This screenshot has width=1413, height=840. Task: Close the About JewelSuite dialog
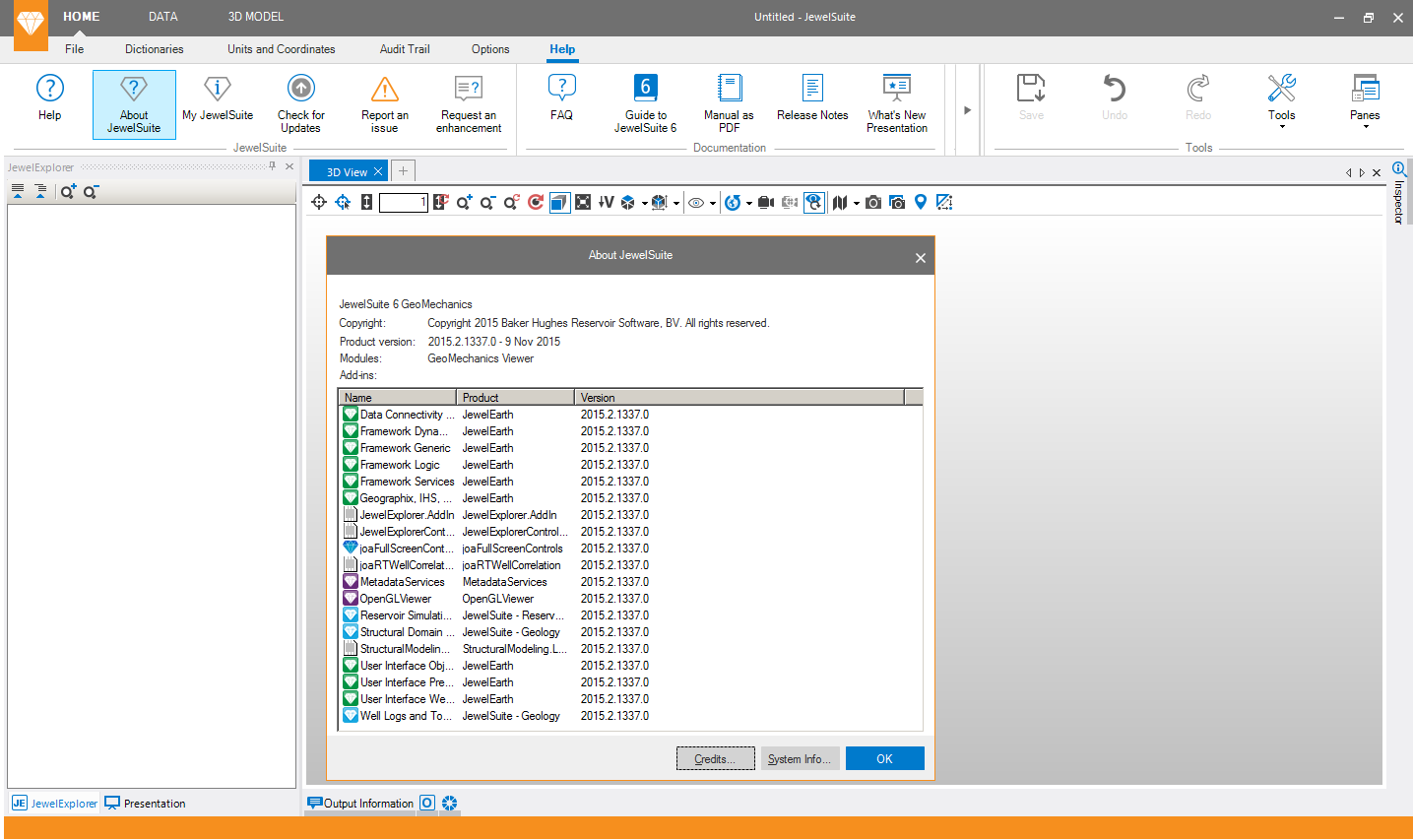[x=921, y=258]
